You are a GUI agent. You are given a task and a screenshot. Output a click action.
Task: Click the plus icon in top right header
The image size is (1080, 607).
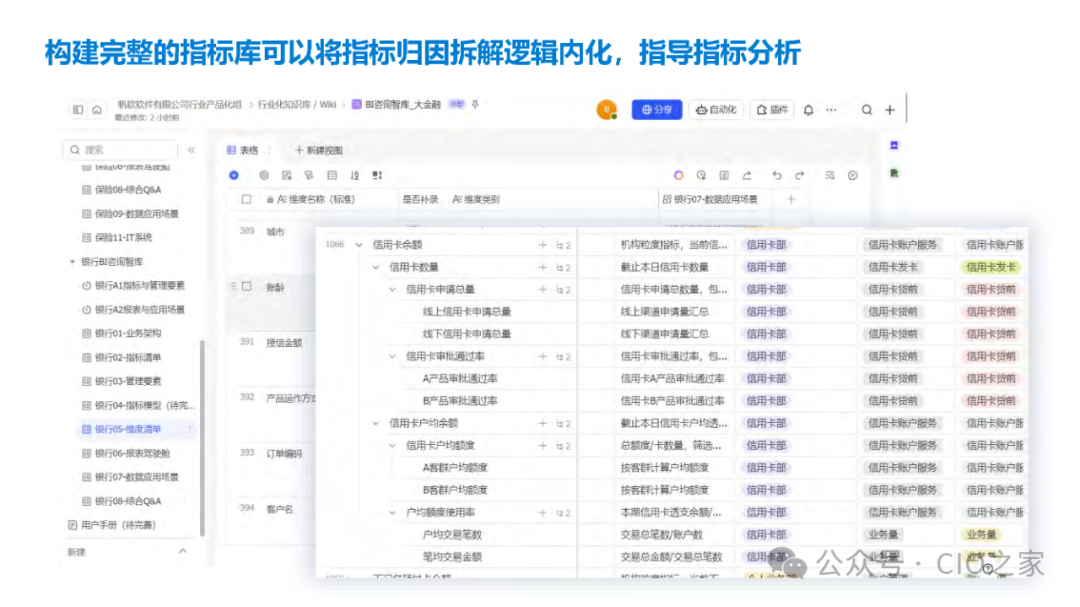890,110
